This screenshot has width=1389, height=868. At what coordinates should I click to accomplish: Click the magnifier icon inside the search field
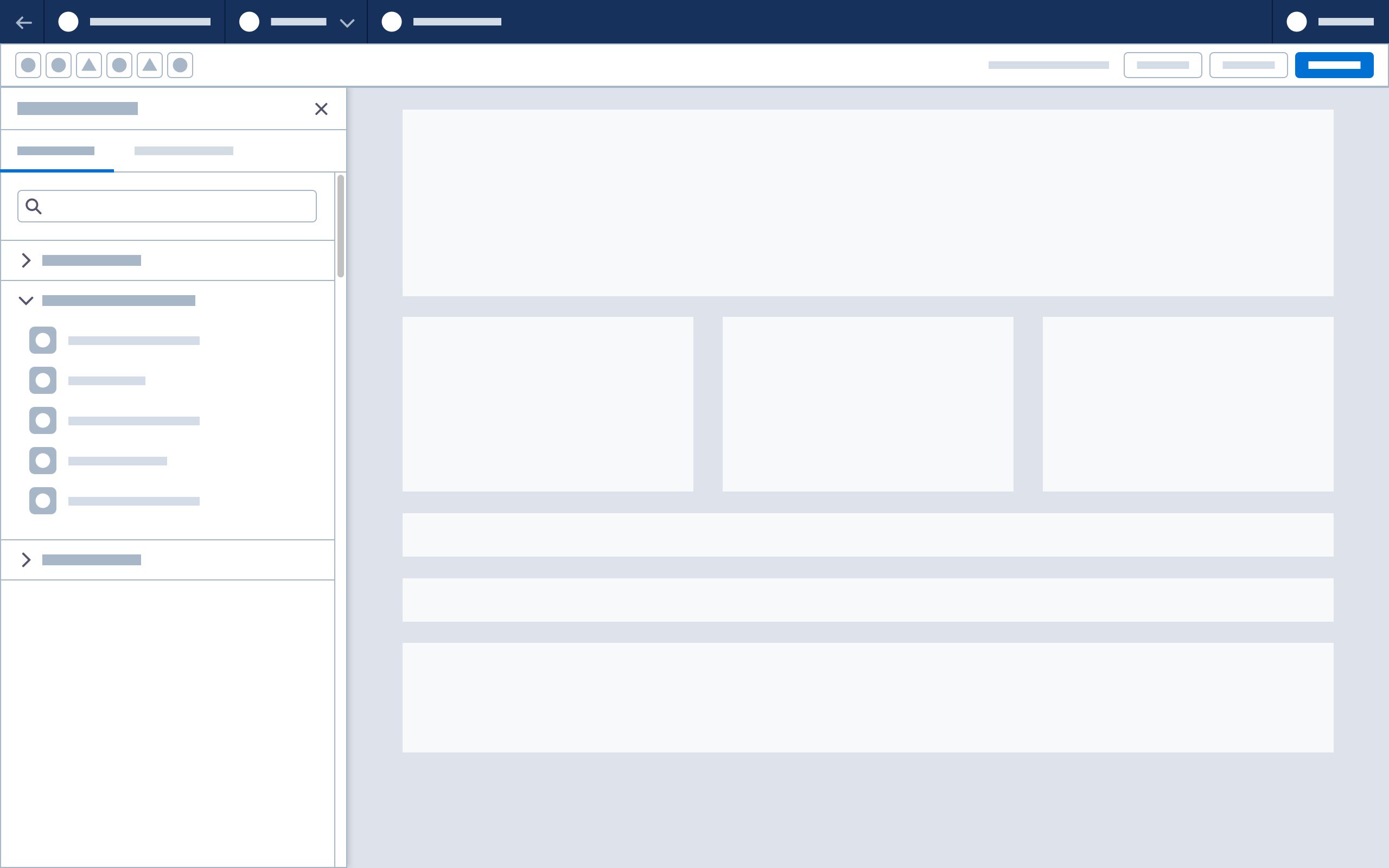[x=33, y=206]
